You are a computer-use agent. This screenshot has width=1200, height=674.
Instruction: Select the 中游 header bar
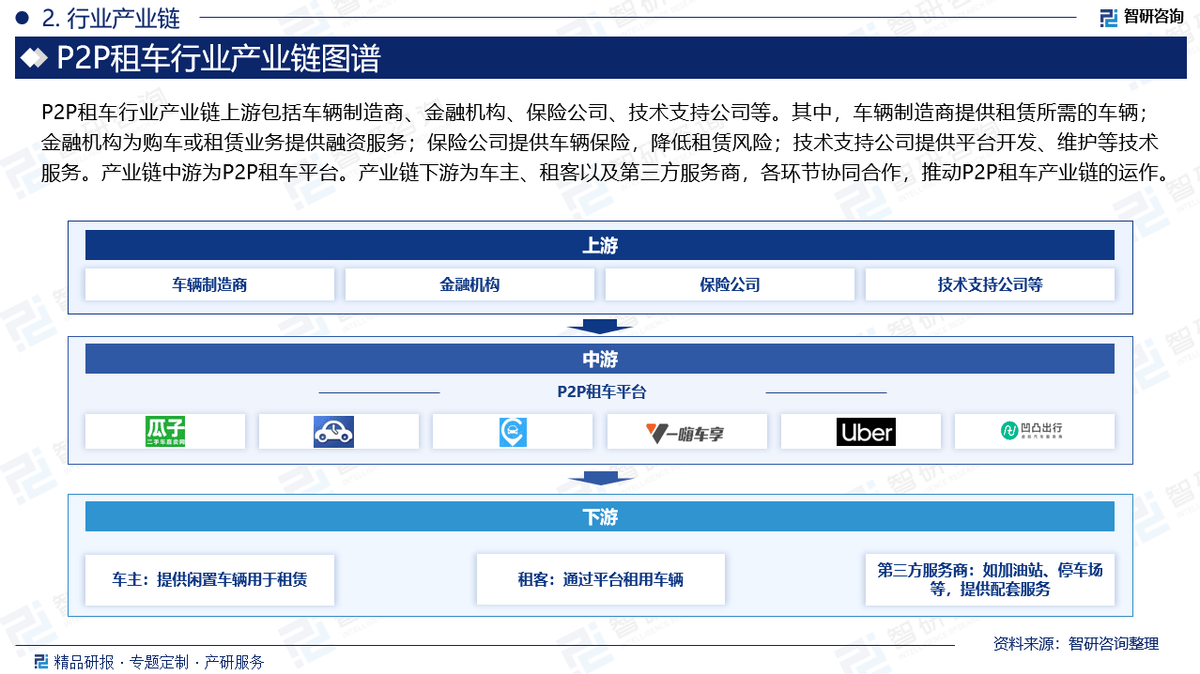(x=600, y=359)
